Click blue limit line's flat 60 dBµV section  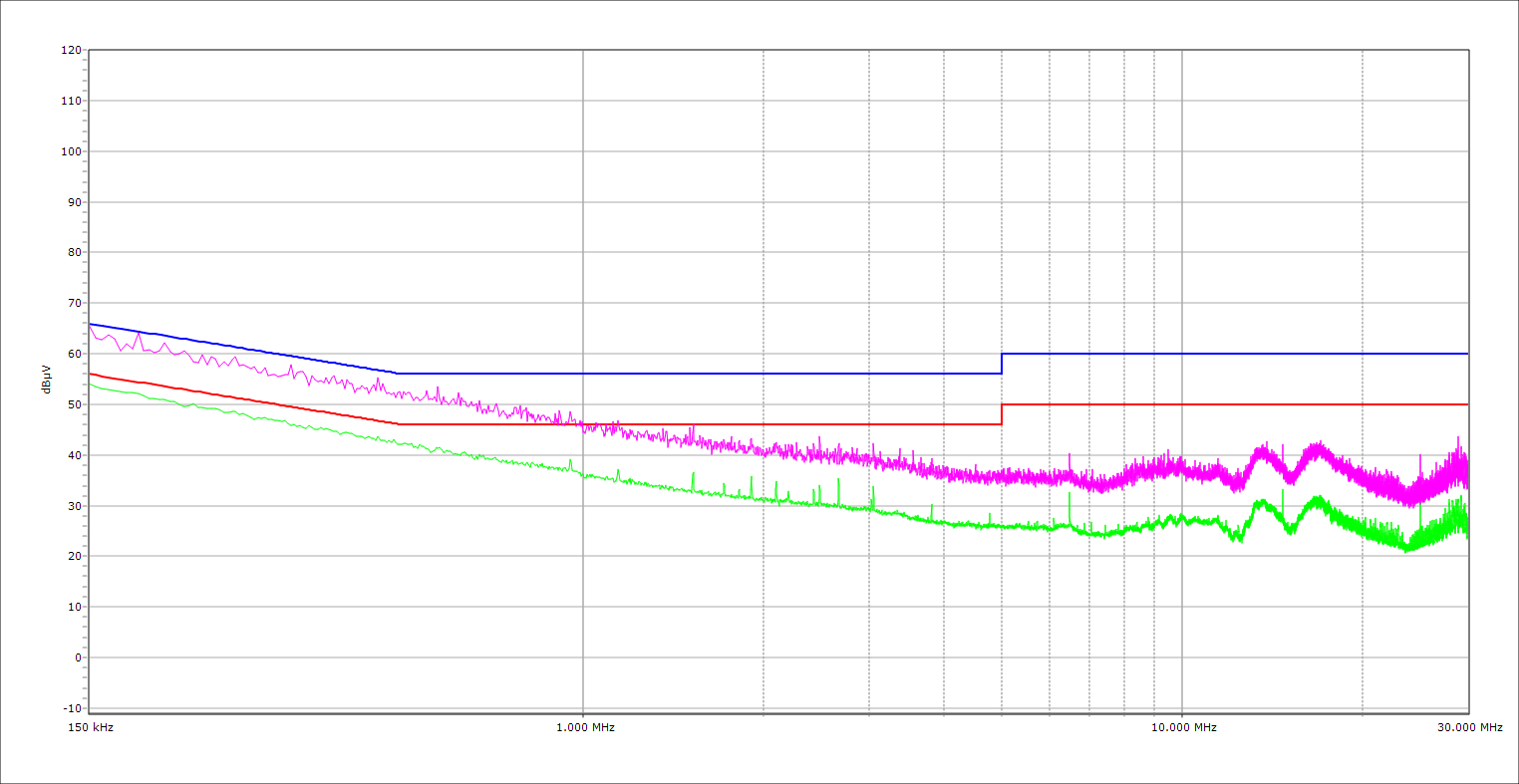1236,354
